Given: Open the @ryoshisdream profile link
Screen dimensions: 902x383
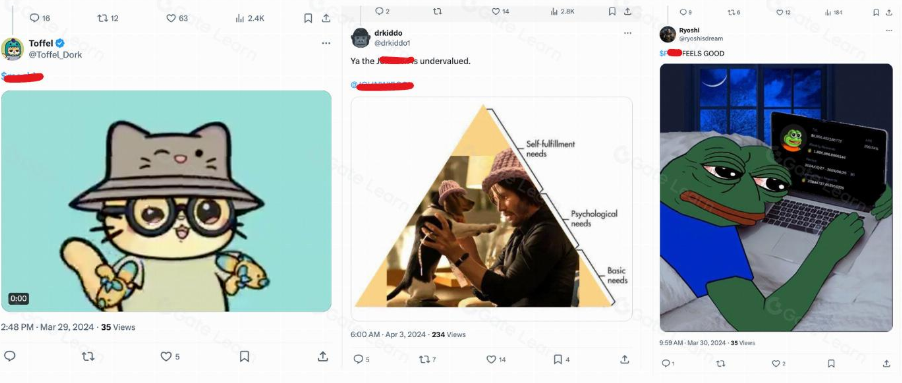Looking at the screenshot, I should 701,39.
